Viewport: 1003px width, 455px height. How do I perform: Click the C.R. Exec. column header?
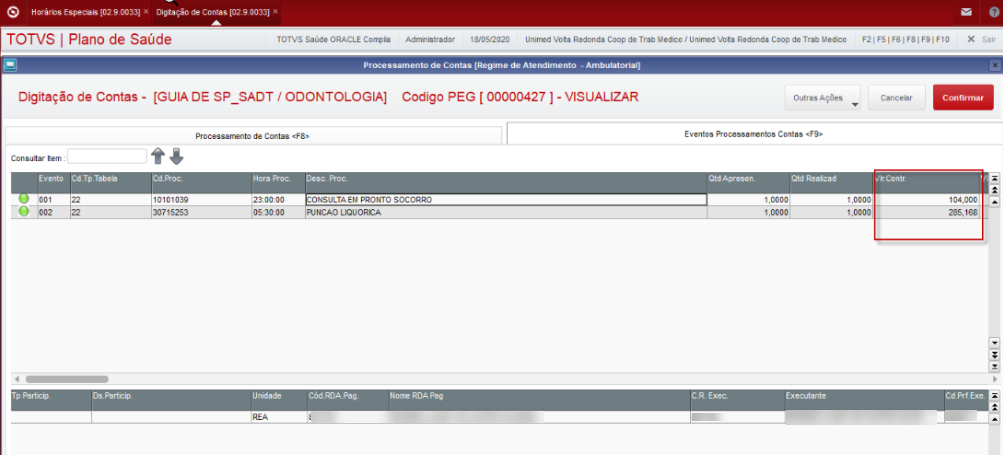[738, 400]
